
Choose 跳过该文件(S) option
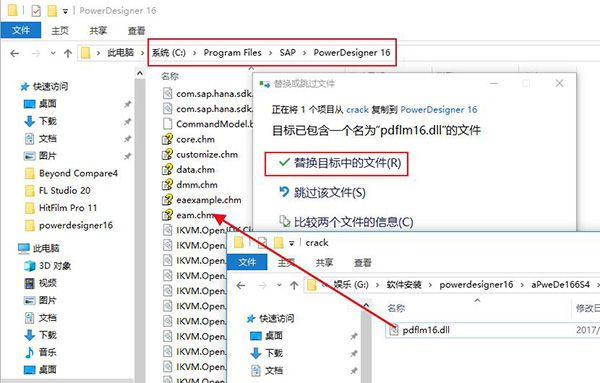[x=322, y=192]
